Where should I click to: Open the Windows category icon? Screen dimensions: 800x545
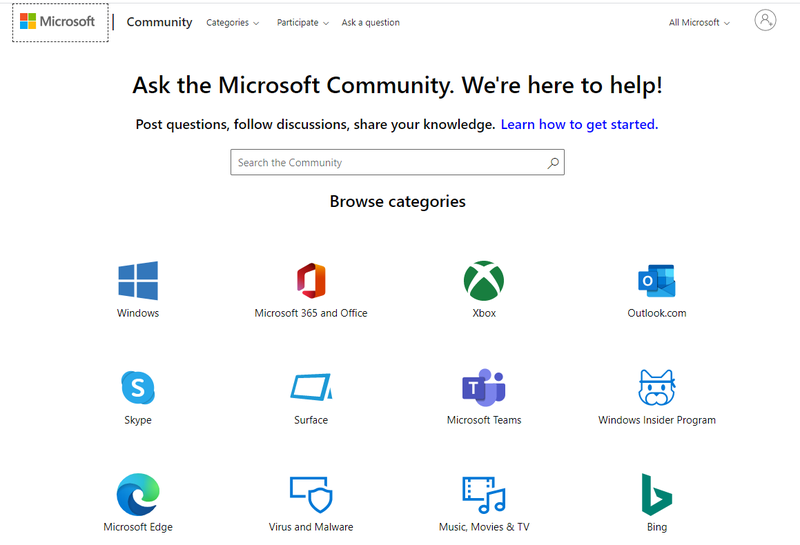138,281
